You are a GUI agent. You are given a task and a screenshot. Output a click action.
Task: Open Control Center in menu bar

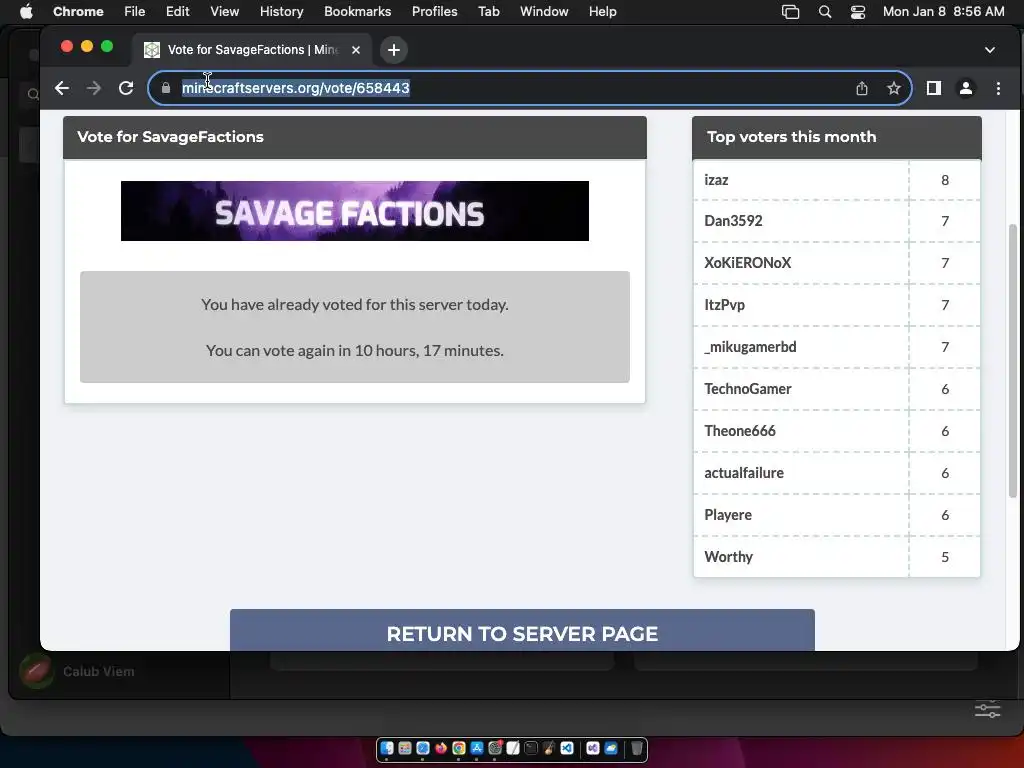[x=858, y=12]
